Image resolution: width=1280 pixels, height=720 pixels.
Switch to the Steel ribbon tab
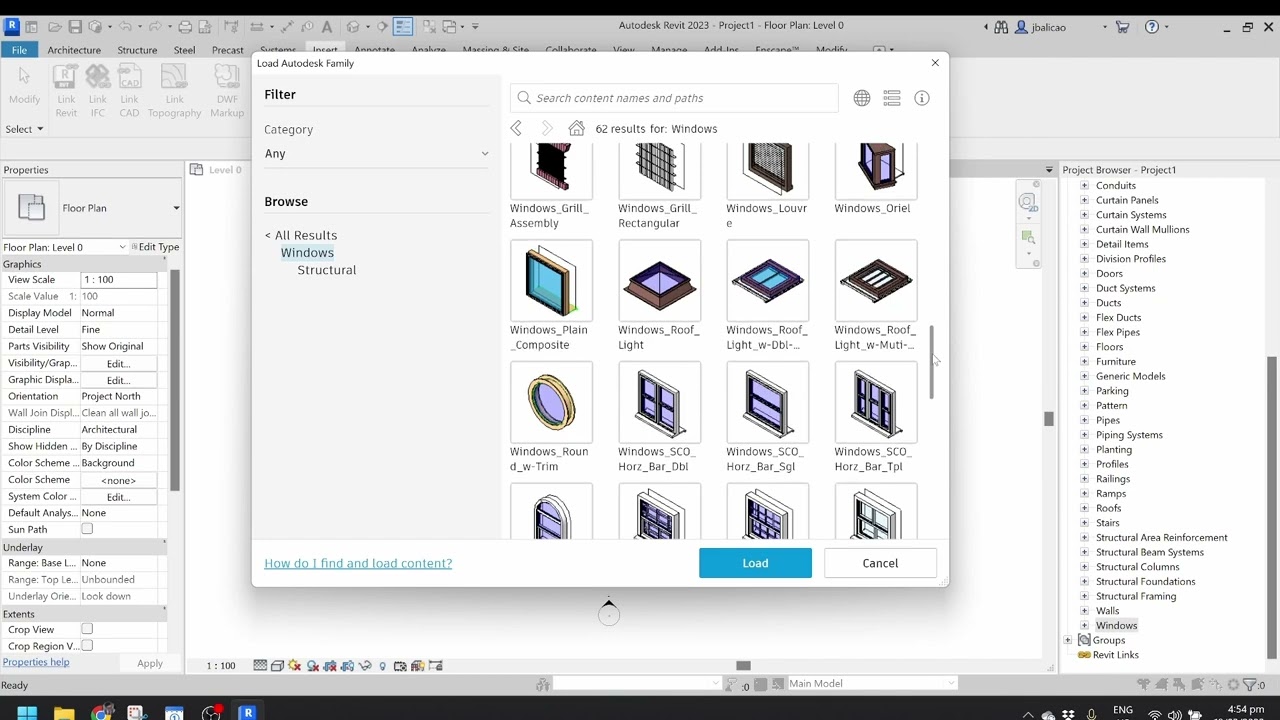pyautogui.click(x=185, y=50)
